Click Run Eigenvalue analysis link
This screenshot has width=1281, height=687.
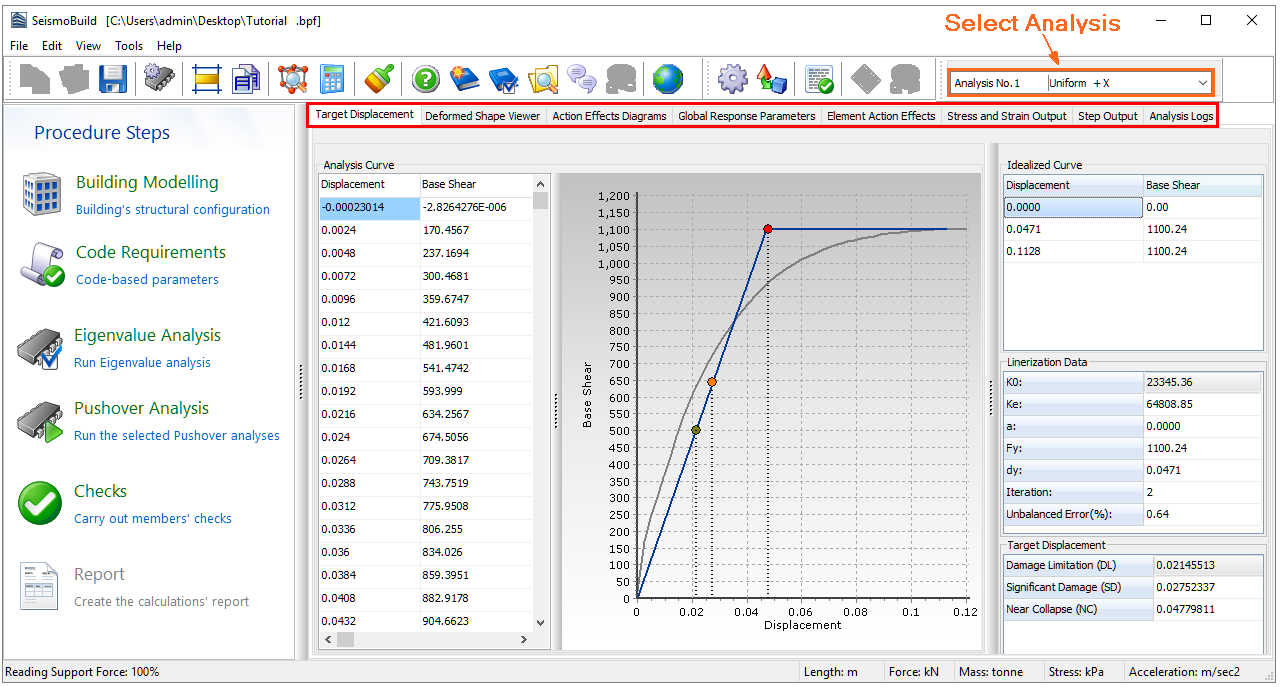tap(142, 363)
